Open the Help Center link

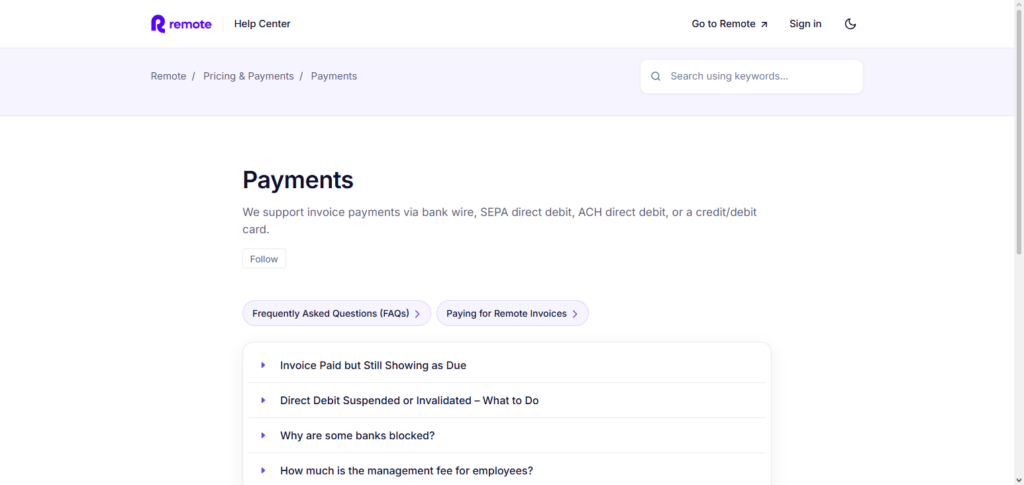pyautogui.click(x=262, y=24)
